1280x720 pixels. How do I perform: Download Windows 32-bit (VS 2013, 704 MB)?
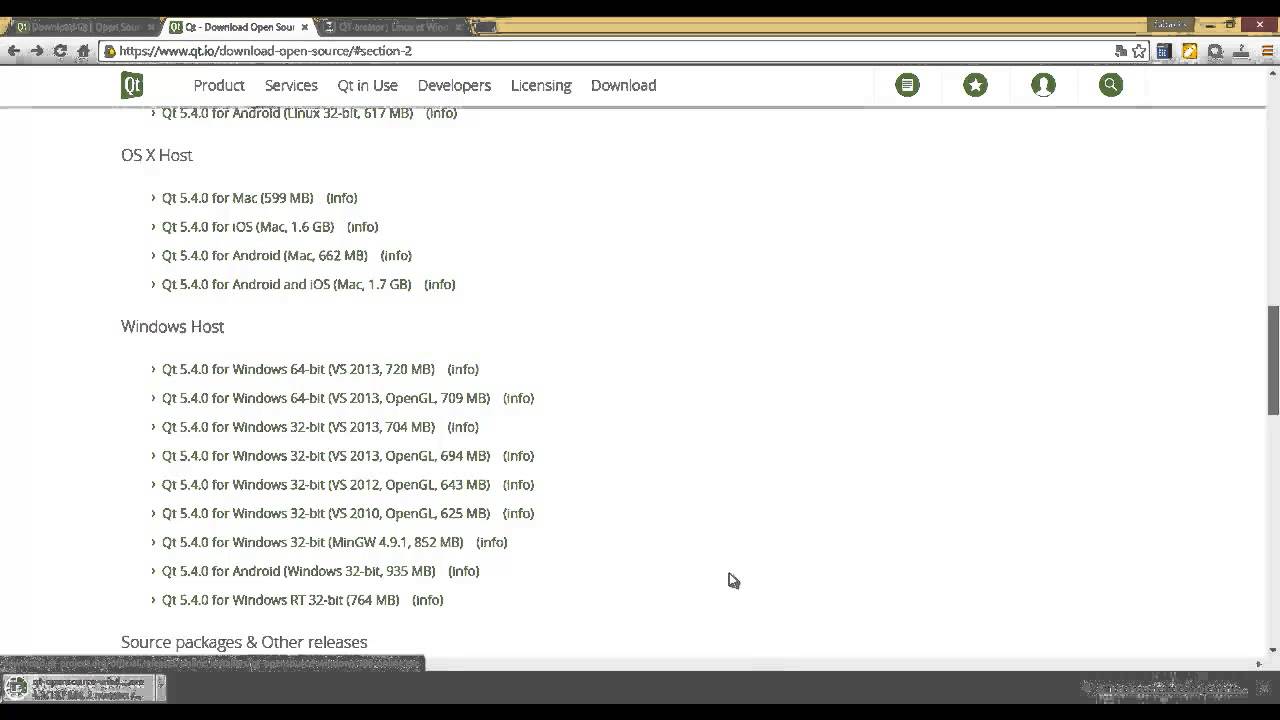click(298, 428)
